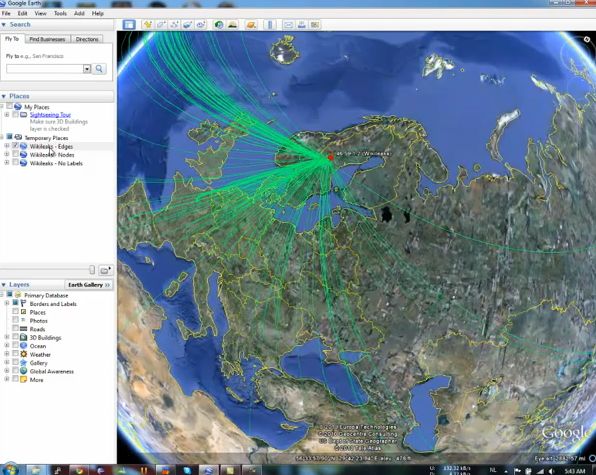Screen dimensions: 596x475
Task: Expand the Borders and Labels layer node
Action: point(6,303)
